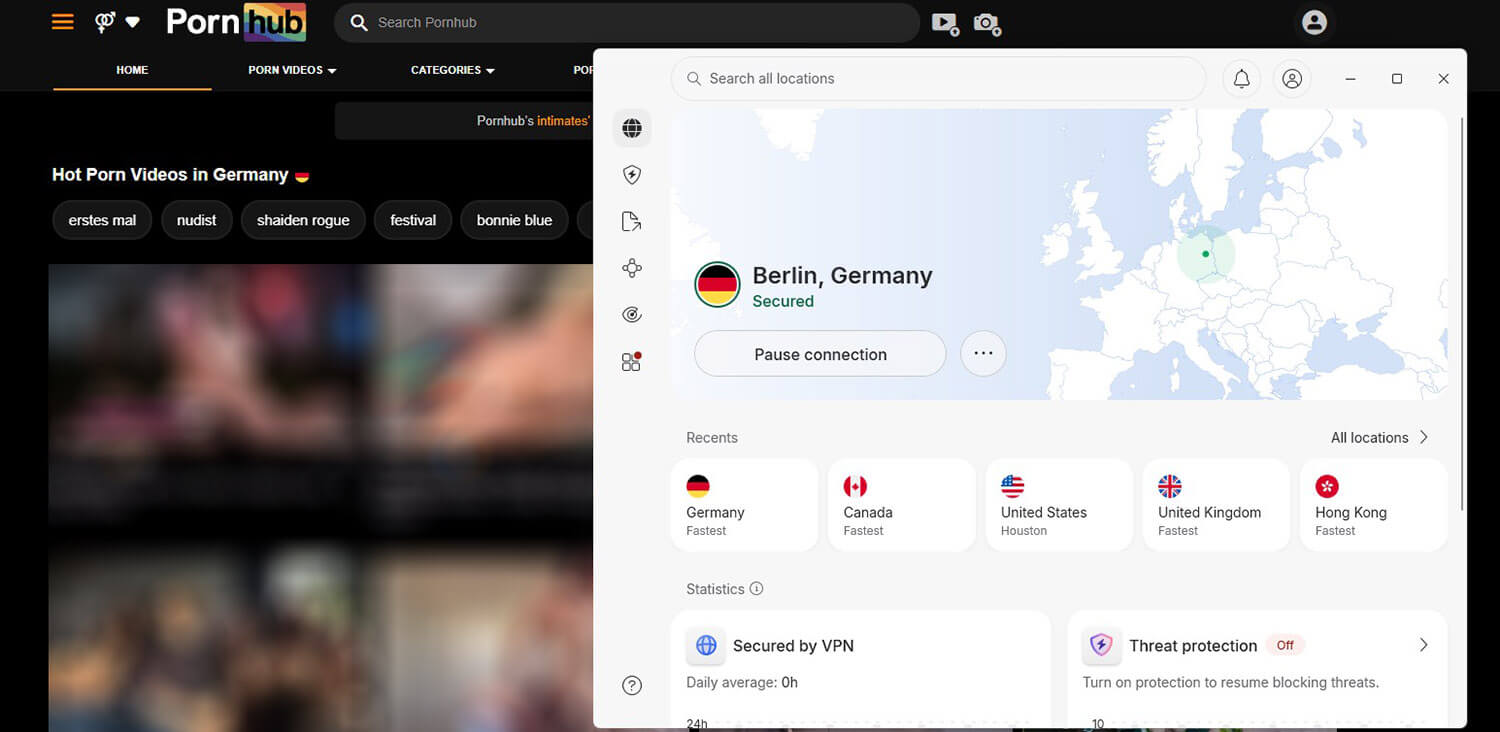Viewport: 1500px width, 732px height.
Task: Maximize the VPN window
Action: point(1397,79)
